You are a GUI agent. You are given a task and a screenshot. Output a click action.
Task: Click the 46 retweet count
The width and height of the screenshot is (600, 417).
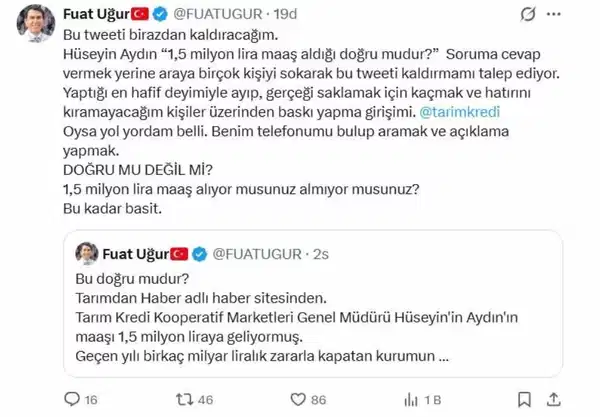point(205,400)
